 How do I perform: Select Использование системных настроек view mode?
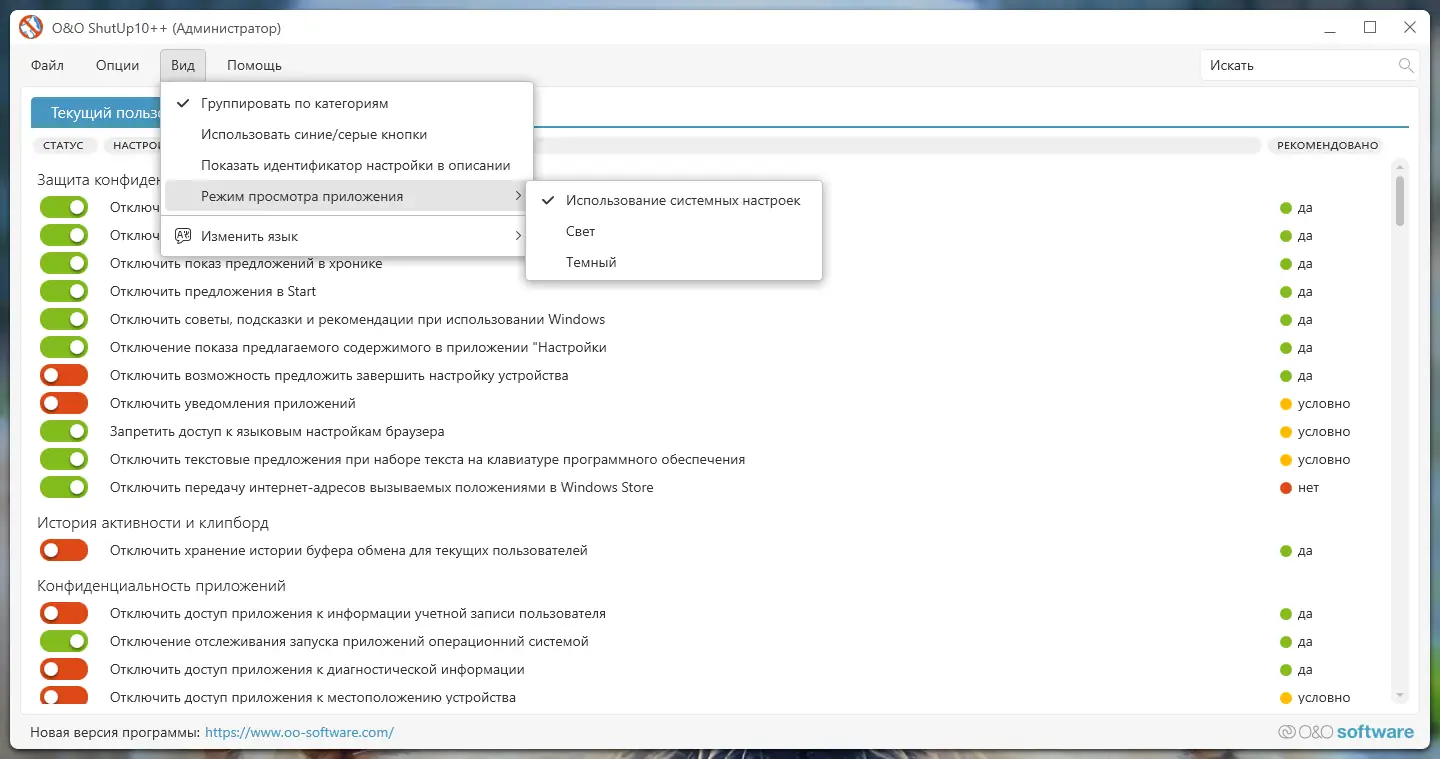(x=674, y=200)
